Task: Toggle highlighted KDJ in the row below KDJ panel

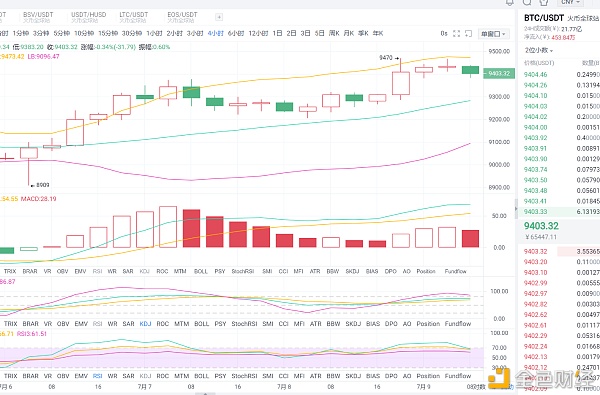Action: (x=145, y=323)
